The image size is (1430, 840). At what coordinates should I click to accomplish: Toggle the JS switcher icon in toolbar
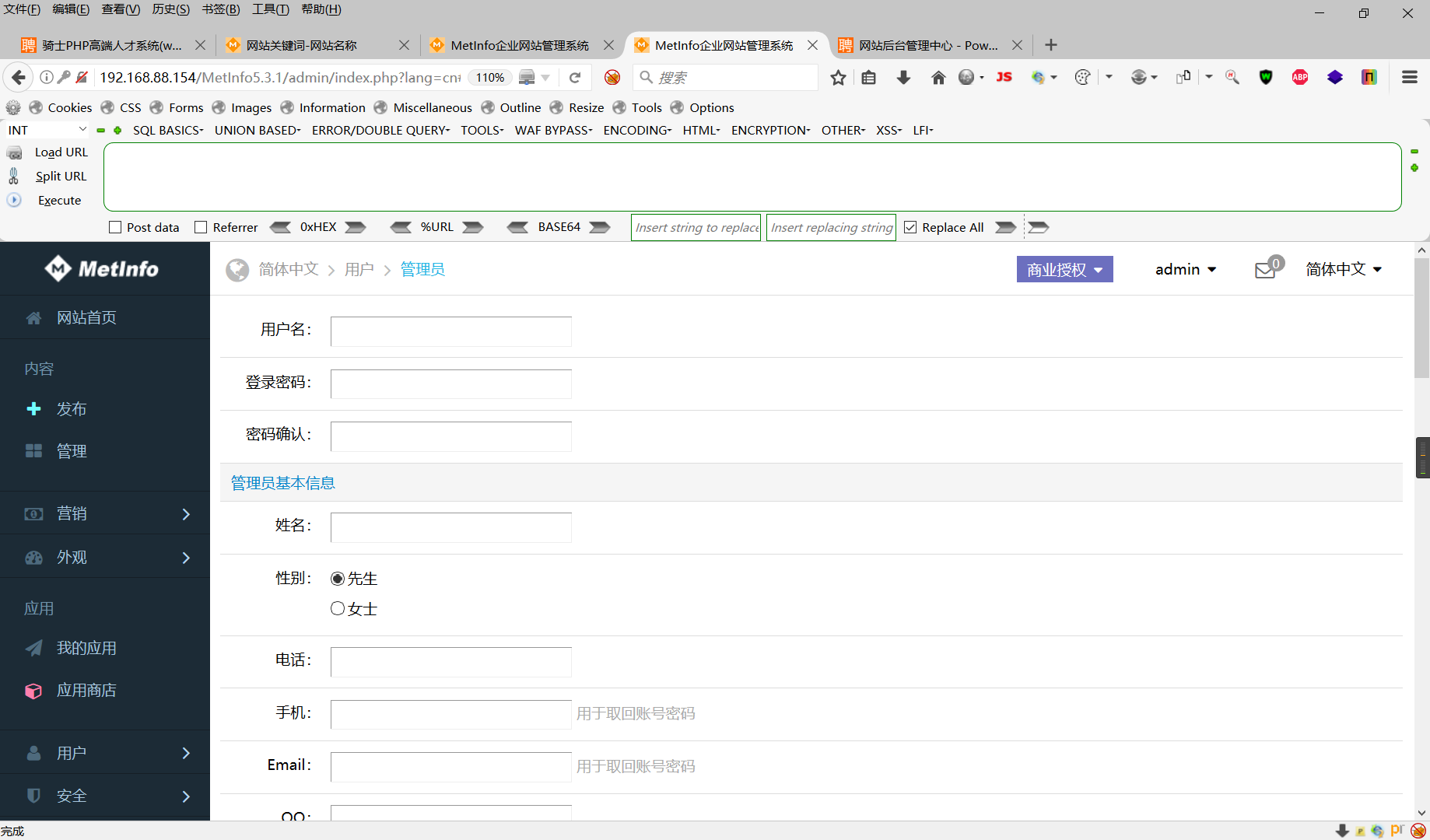pyautogui.click(x=1004, y=77)
